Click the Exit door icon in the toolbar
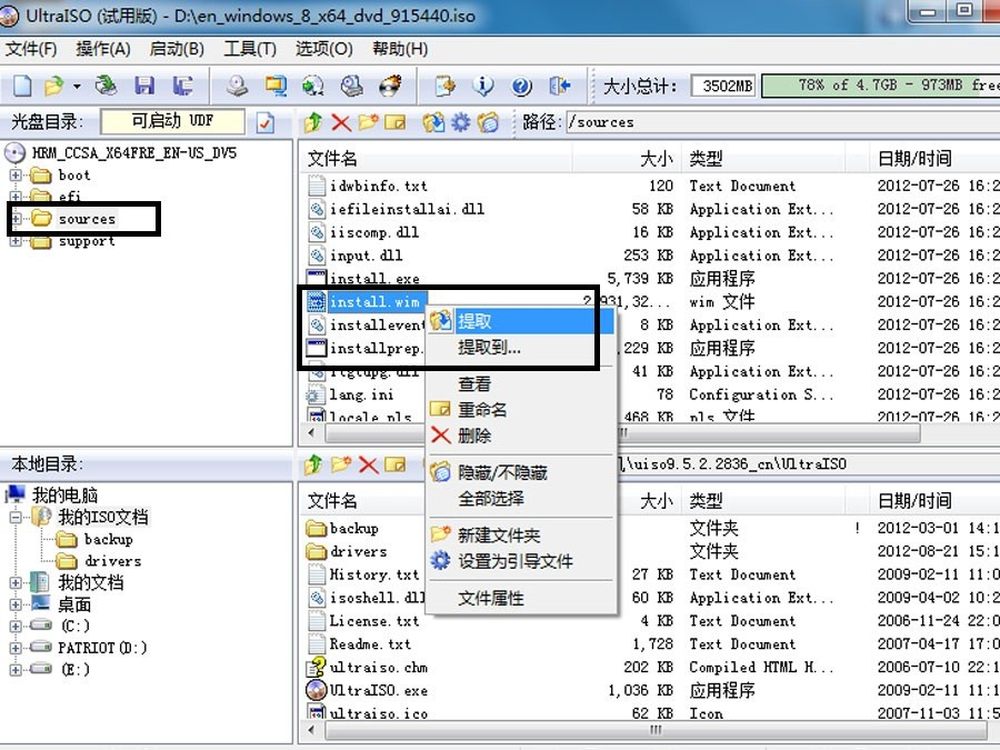 [x=559, y=85]
